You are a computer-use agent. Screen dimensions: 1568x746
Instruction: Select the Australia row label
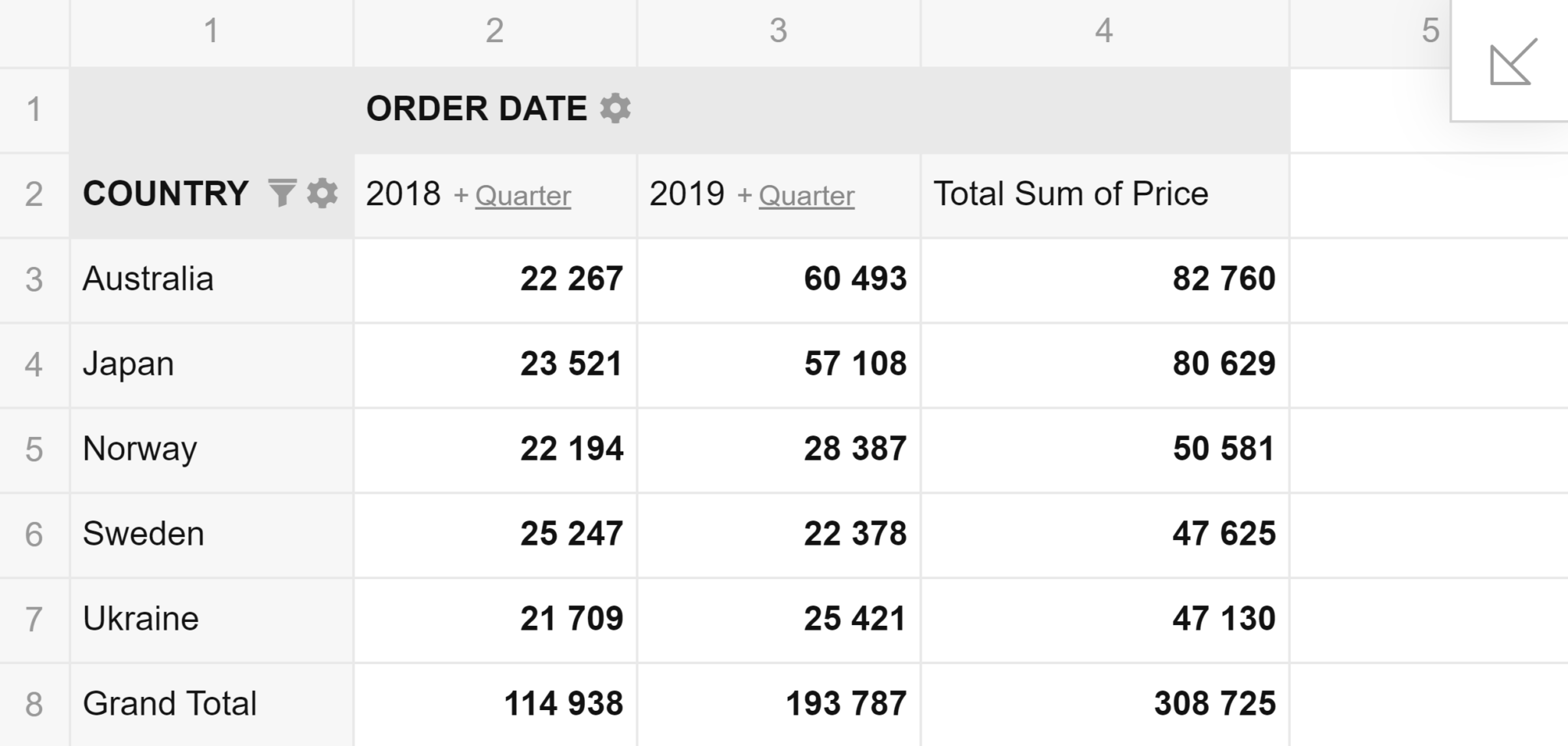click(149, 279)
